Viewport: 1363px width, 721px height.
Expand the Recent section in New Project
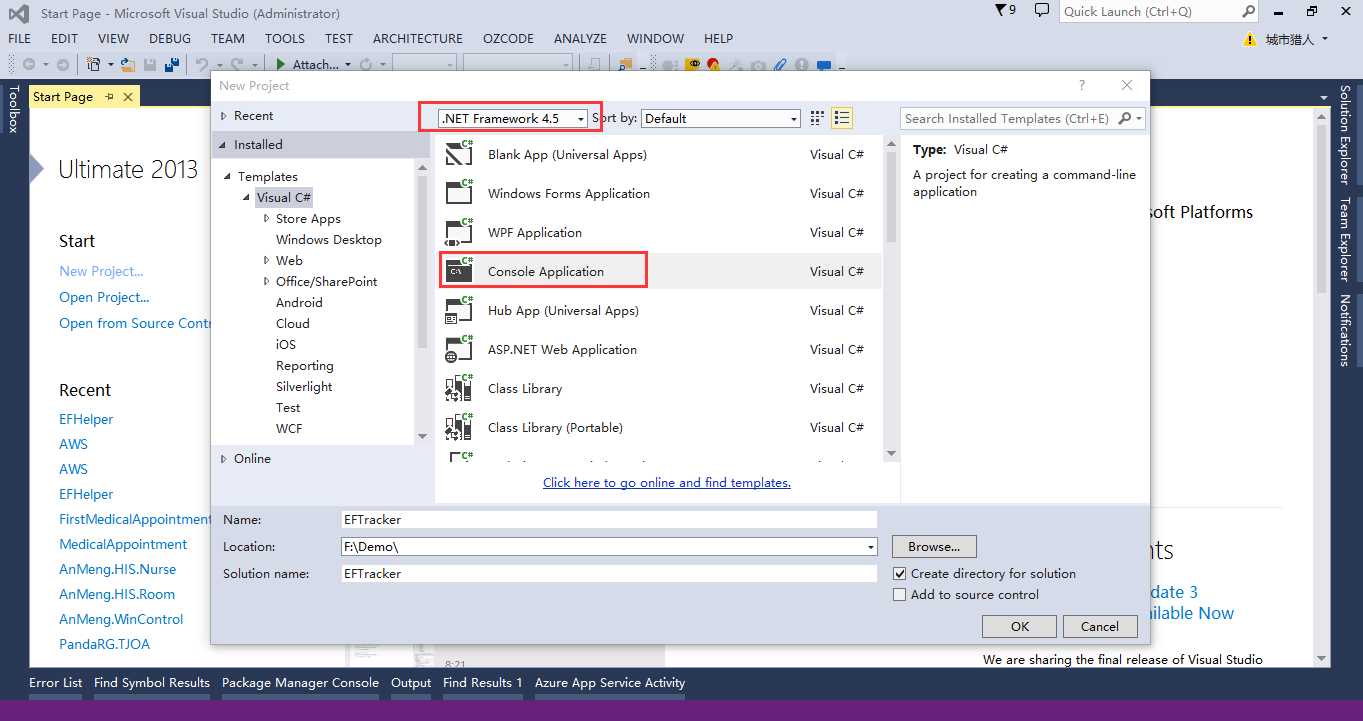[223, 116]
